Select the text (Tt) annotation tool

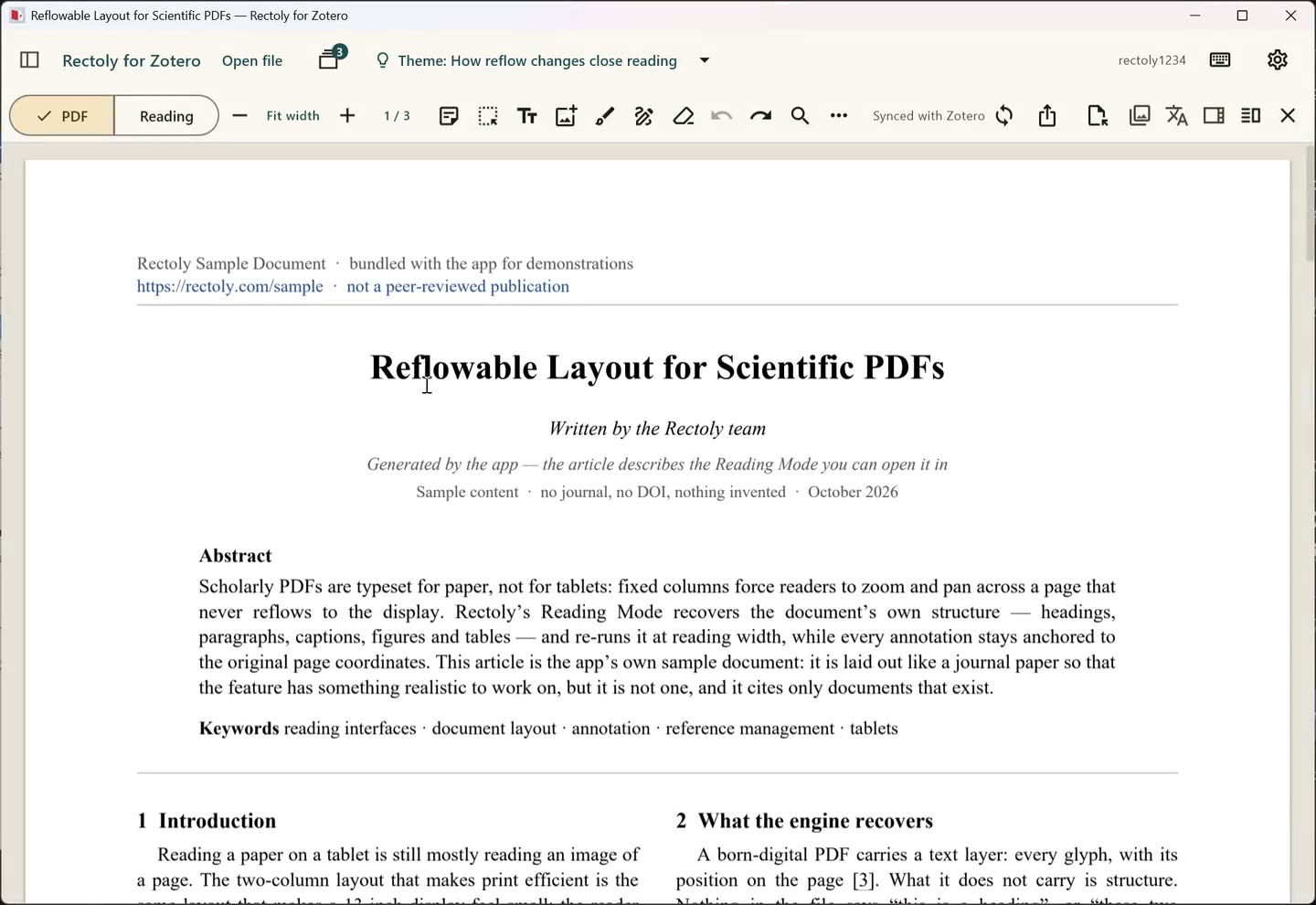[527, 116]
